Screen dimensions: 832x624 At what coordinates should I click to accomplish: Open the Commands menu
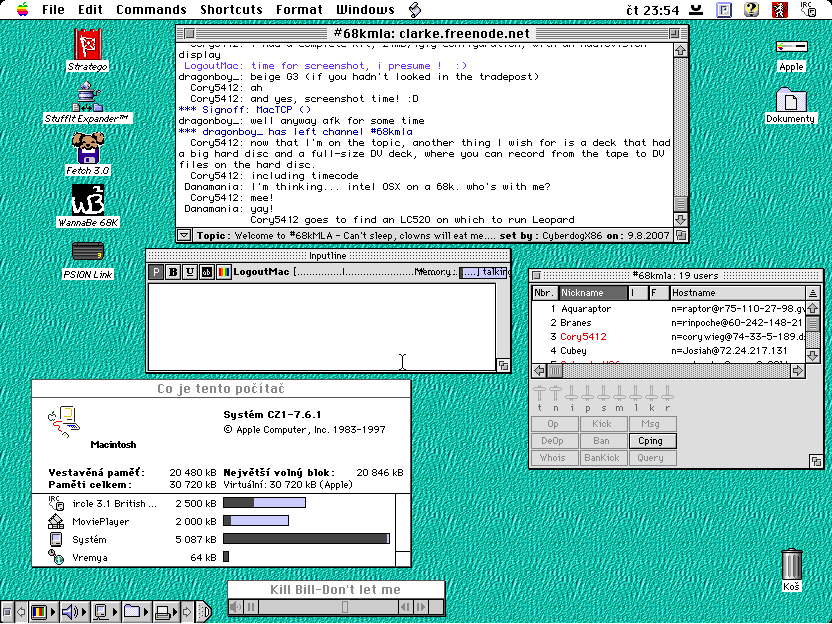[151, 10]
